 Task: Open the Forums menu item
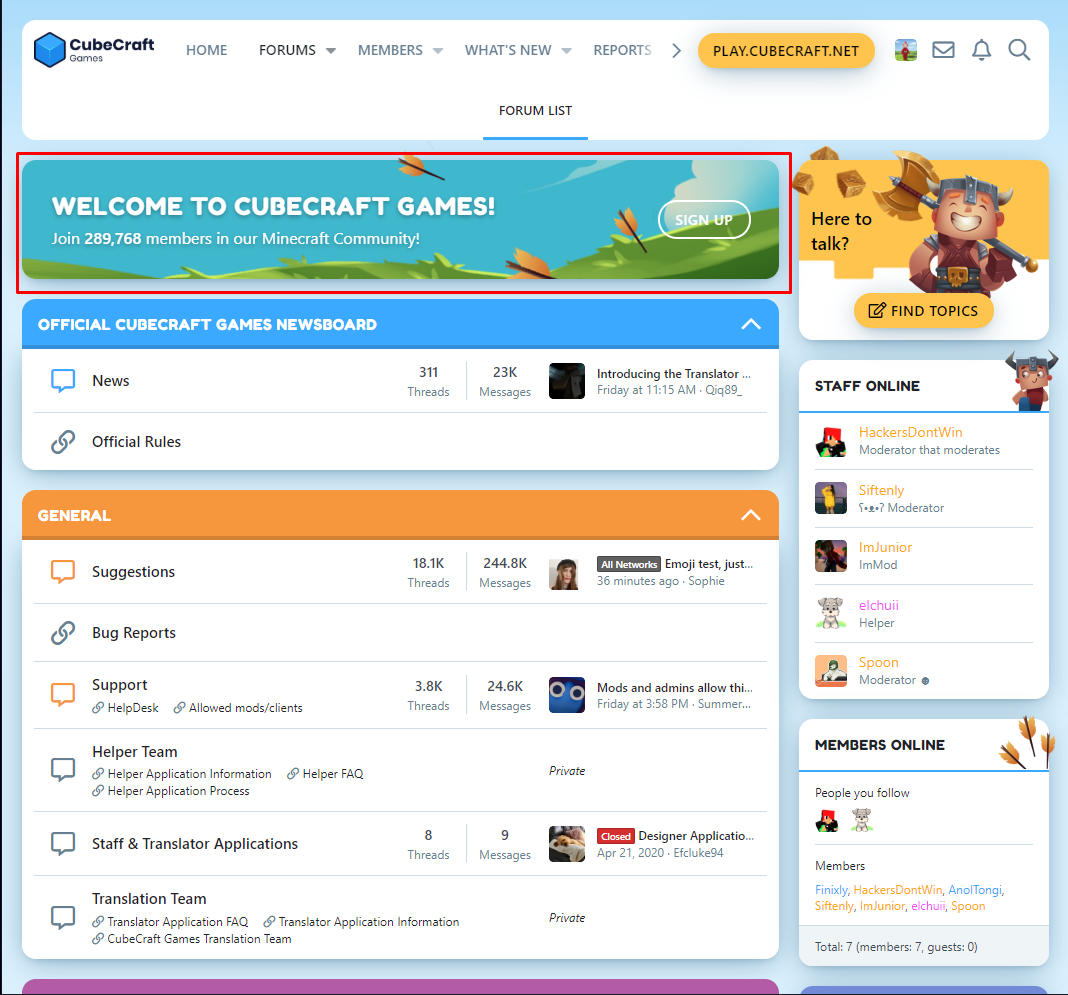pos(287,50)
